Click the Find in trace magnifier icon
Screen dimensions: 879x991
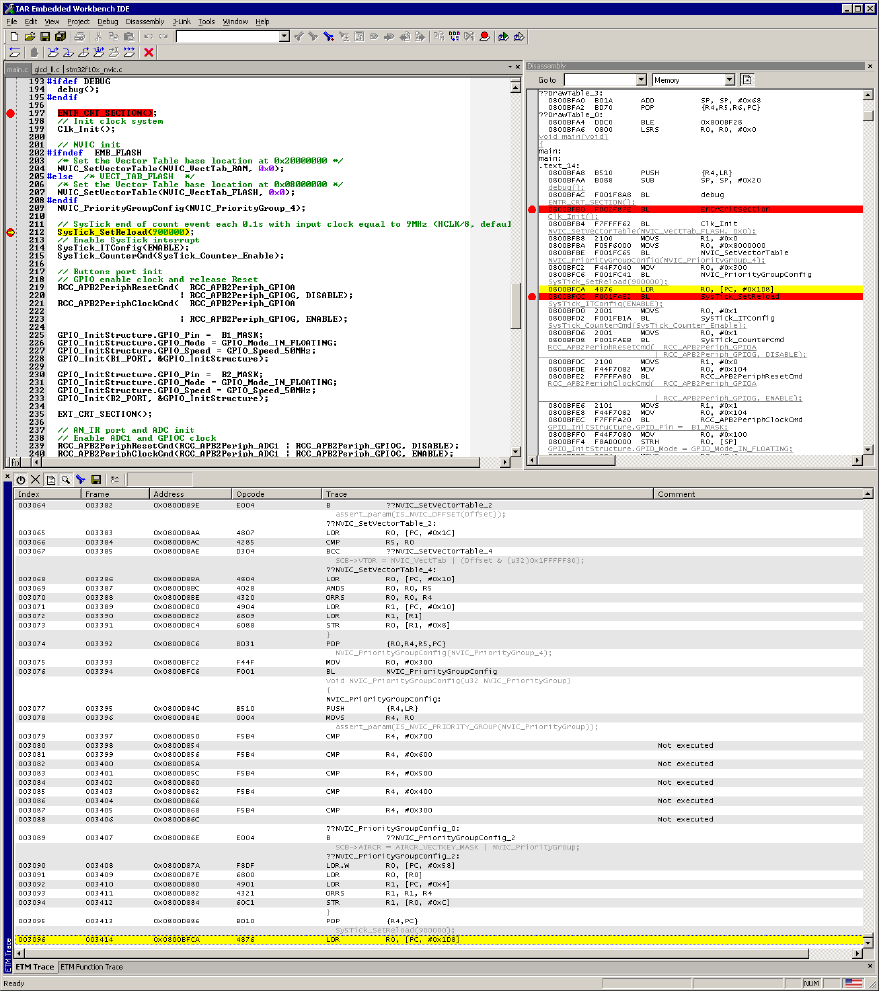point(65,480)
